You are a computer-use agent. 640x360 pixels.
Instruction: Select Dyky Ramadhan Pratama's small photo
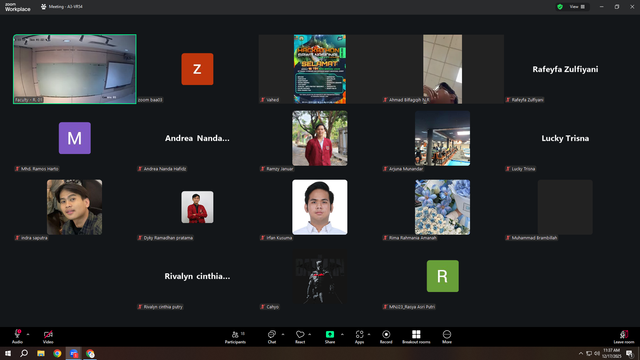pyautogui.click(x=197, y=207)
